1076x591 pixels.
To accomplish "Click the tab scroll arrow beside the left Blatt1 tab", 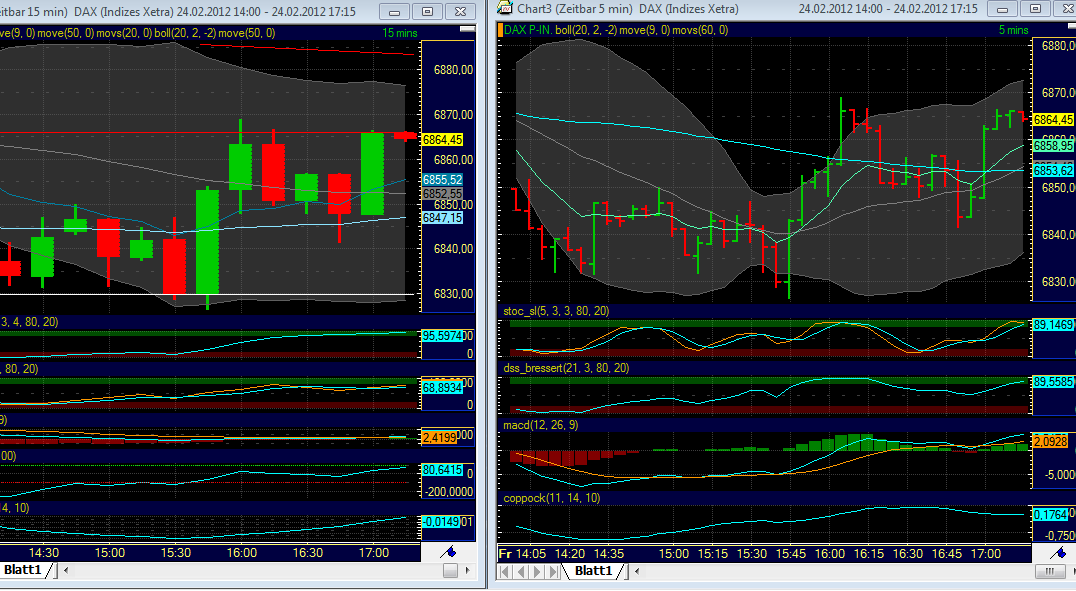I will (x=65, y=571).
